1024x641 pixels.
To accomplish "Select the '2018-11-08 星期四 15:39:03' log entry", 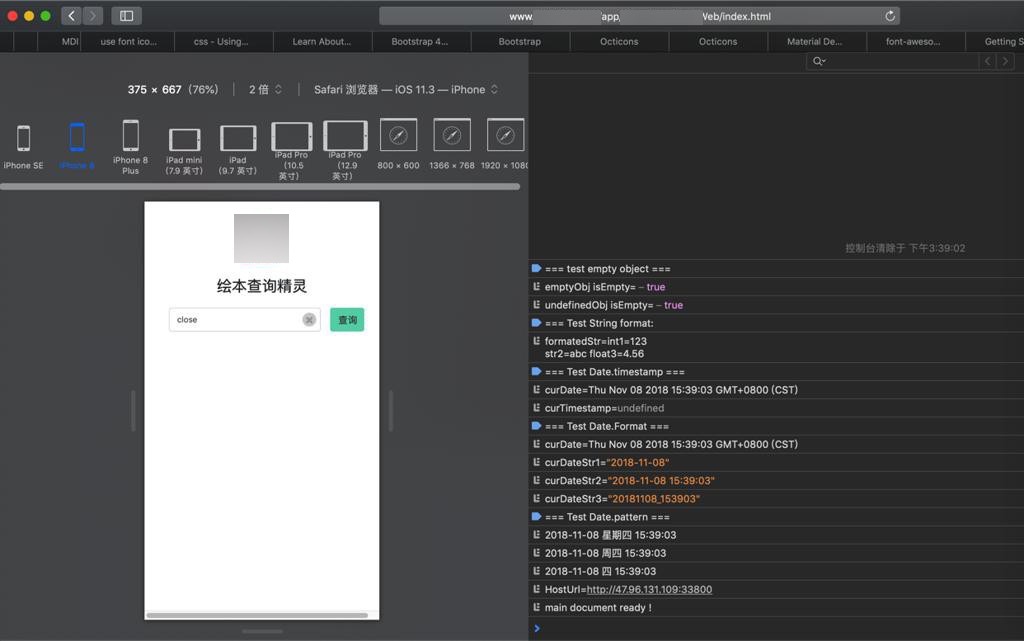I will click(x=776, y=535).
